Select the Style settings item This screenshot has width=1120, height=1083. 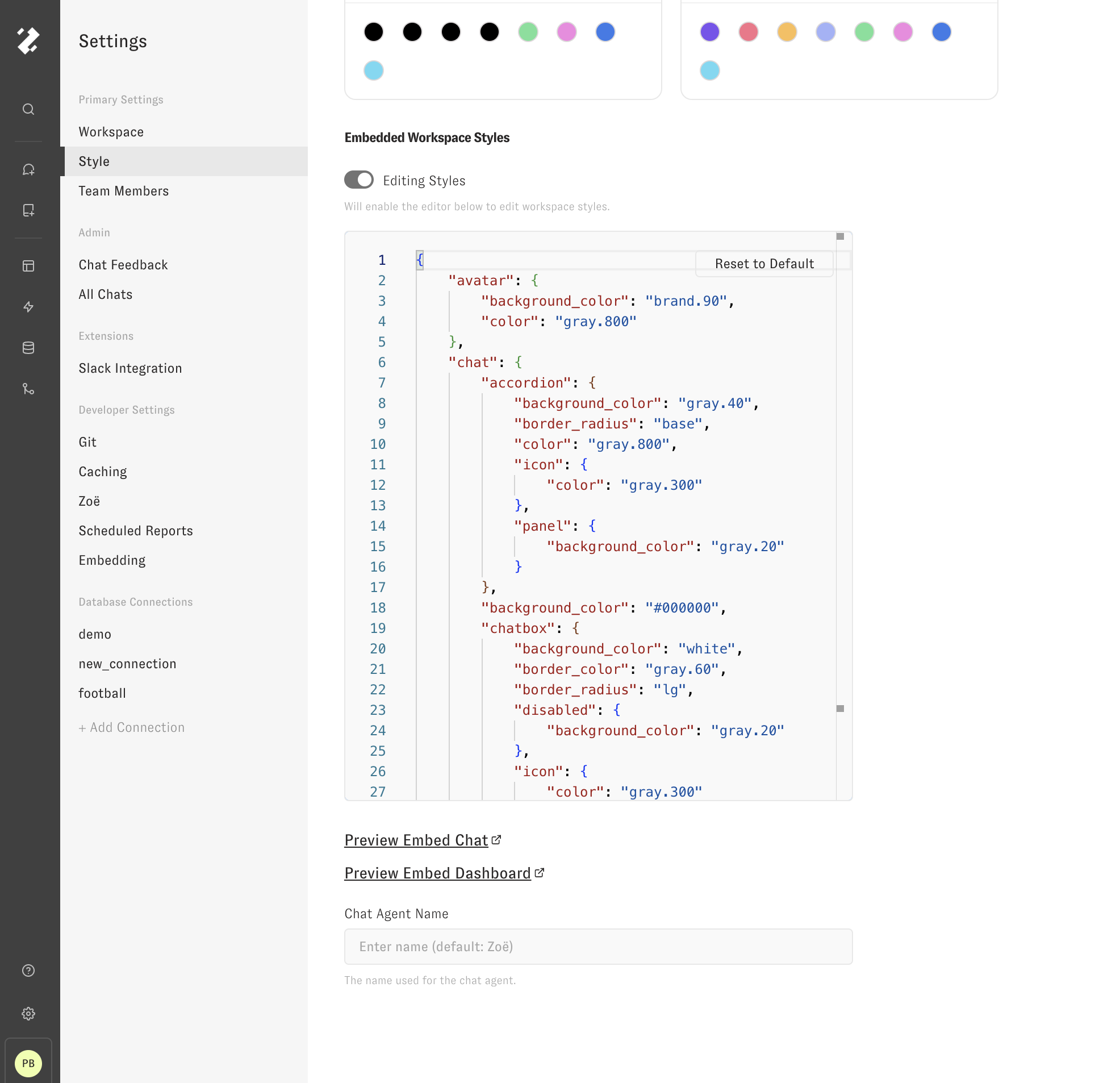point(184,161)
